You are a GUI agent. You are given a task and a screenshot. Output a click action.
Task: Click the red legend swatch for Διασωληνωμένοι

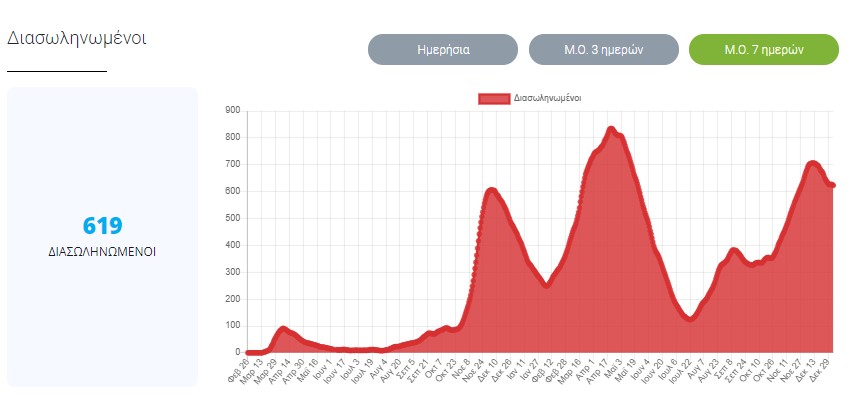point(494,98)
